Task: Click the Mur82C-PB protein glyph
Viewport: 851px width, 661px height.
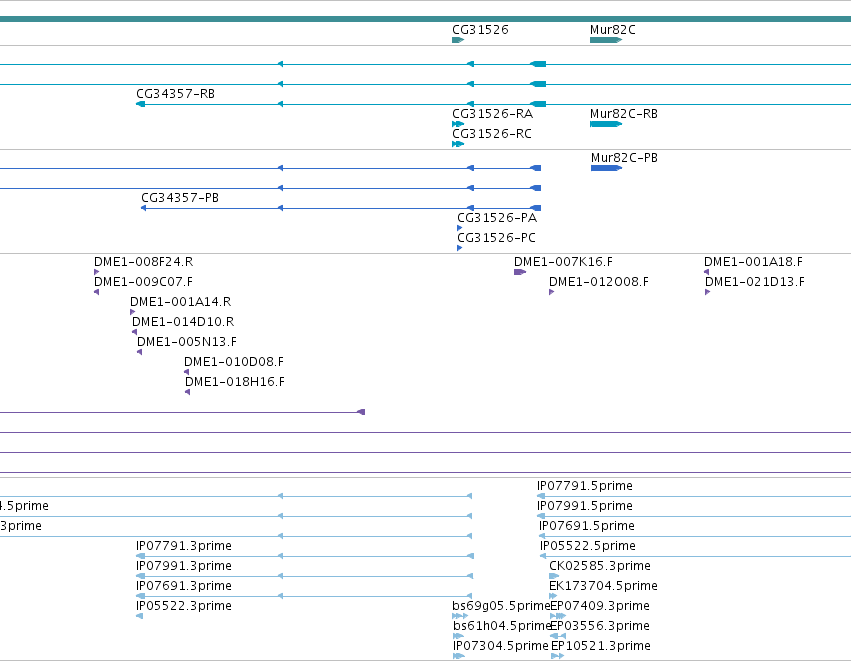Action: point(606,168)
